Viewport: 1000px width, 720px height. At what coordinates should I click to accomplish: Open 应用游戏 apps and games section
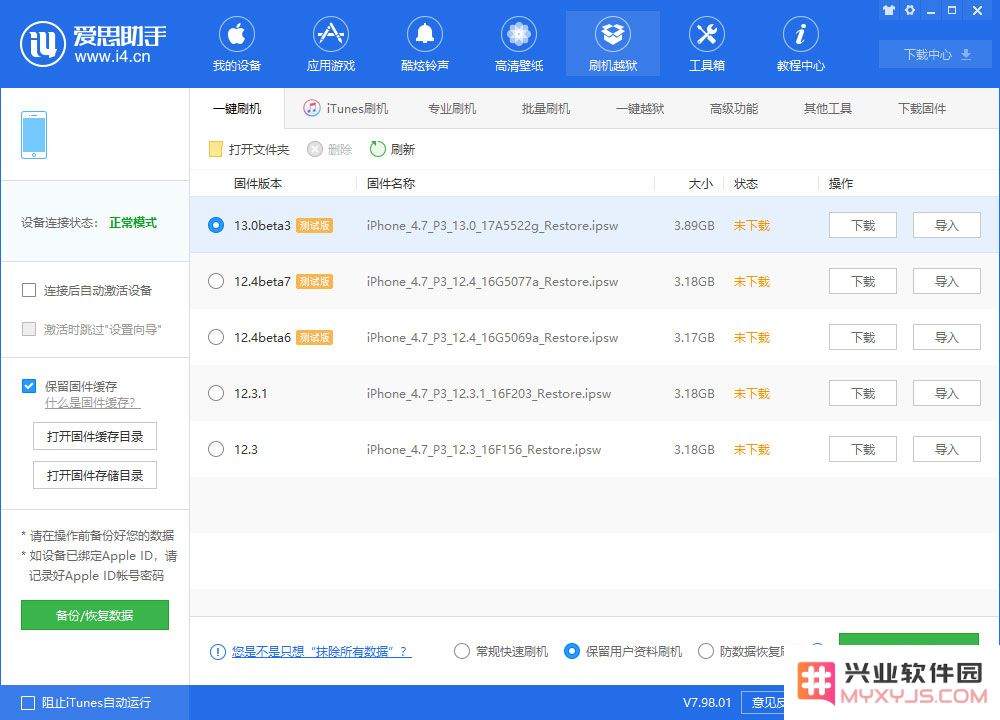coord(330,43)
